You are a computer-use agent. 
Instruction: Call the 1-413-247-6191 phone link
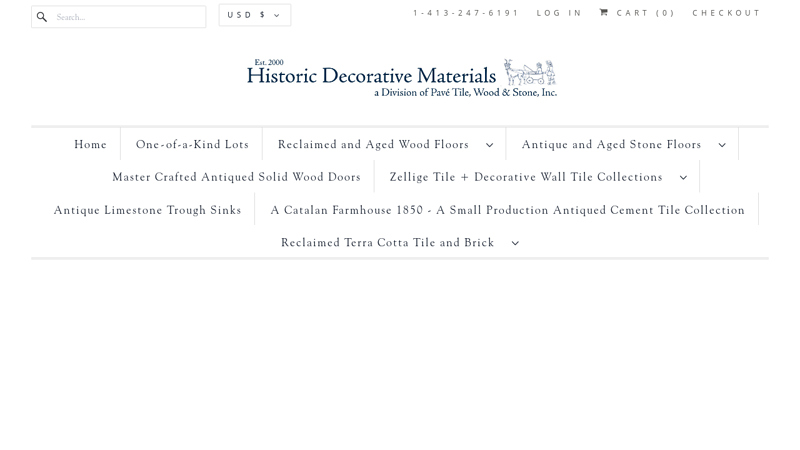coord(465,13)
